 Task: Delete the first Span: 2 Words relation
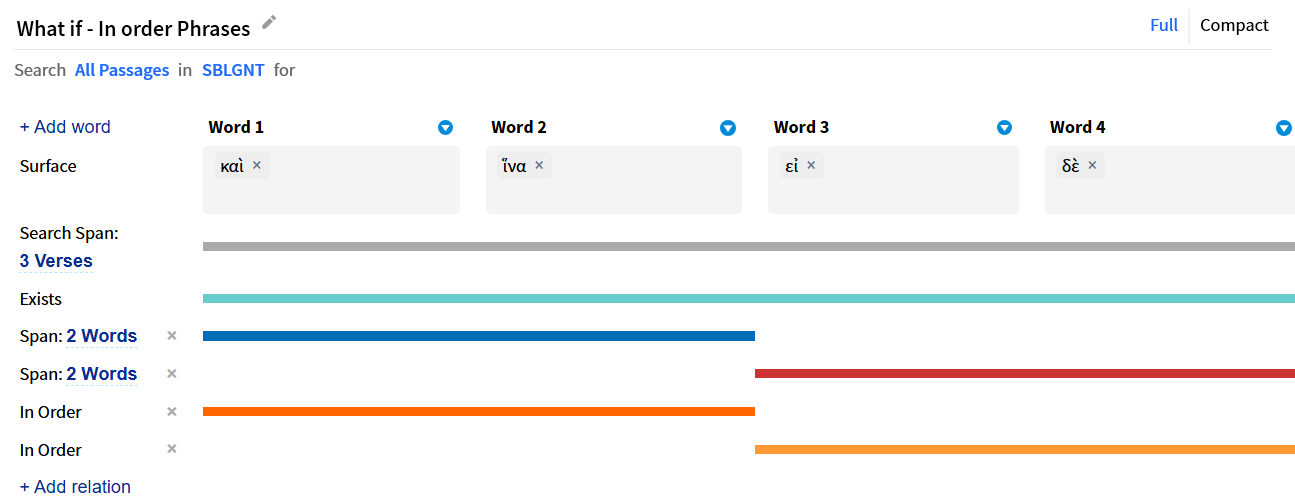pos(172,336)
